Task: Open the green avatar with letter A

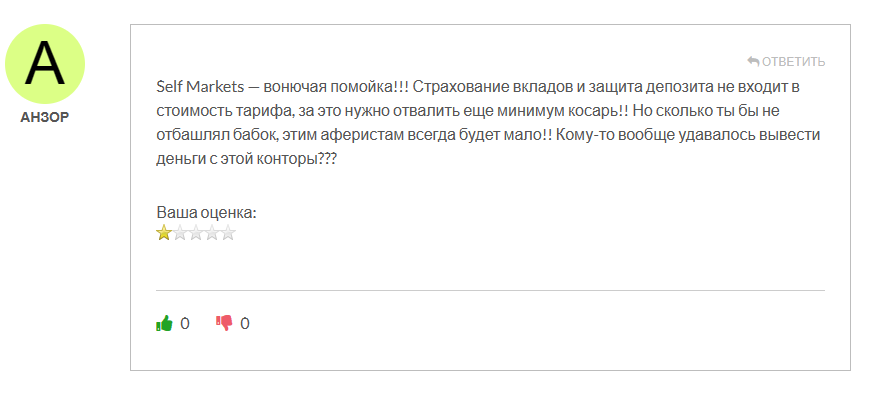Action: coord(45,64)
